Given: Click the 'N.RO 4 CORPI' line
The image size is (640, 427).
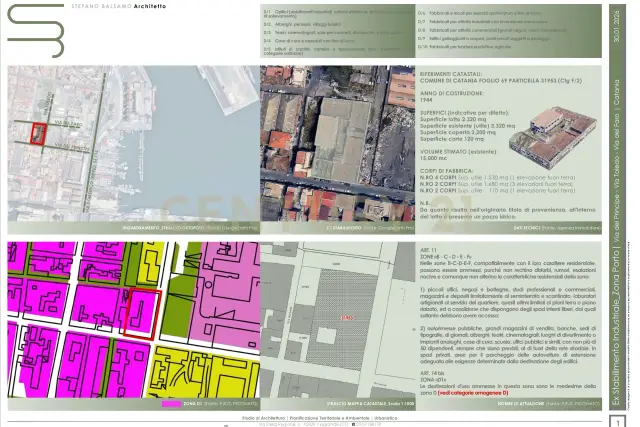Looking at the screenshot, I should (x=498, y=178).
